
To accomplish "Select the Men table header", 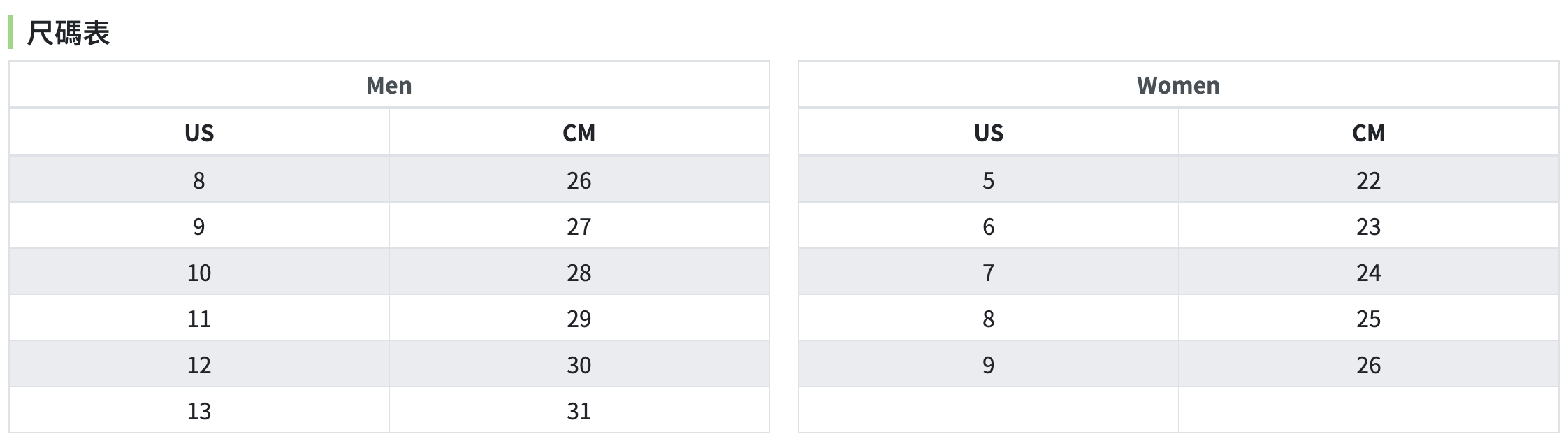I will (389, 85).
